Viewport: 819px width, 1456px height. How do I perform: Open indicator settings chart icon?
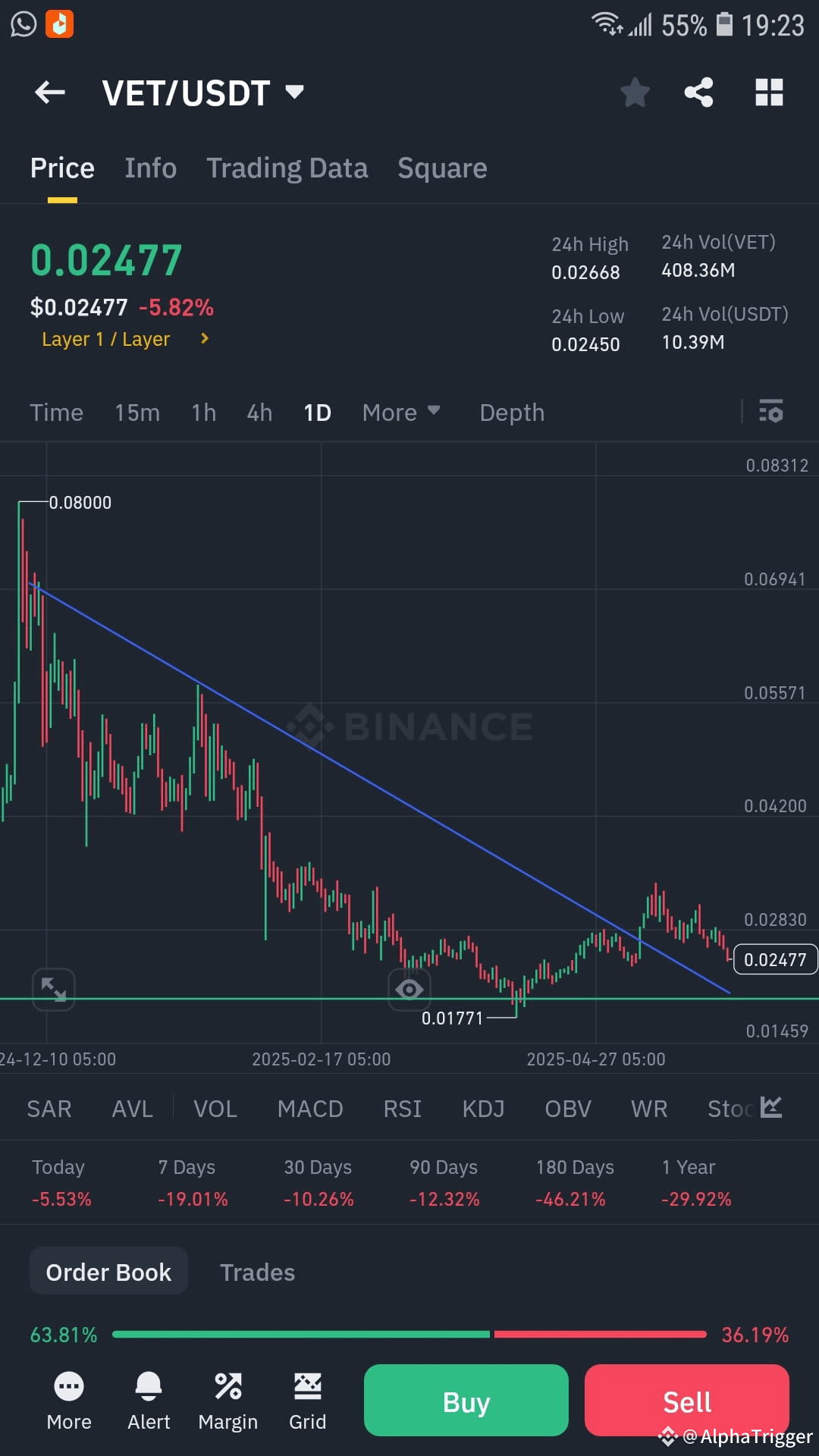[x=770, y=1107]
